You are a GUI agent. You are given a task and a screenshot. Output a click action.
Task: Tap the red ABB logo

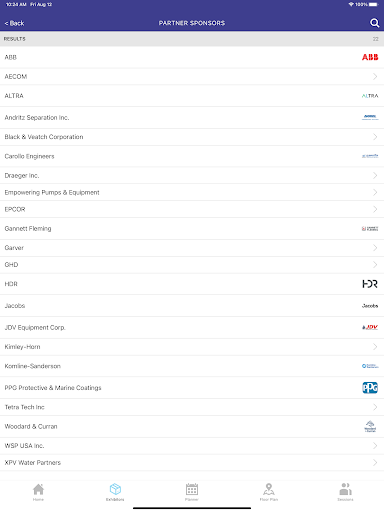(370, 57)
